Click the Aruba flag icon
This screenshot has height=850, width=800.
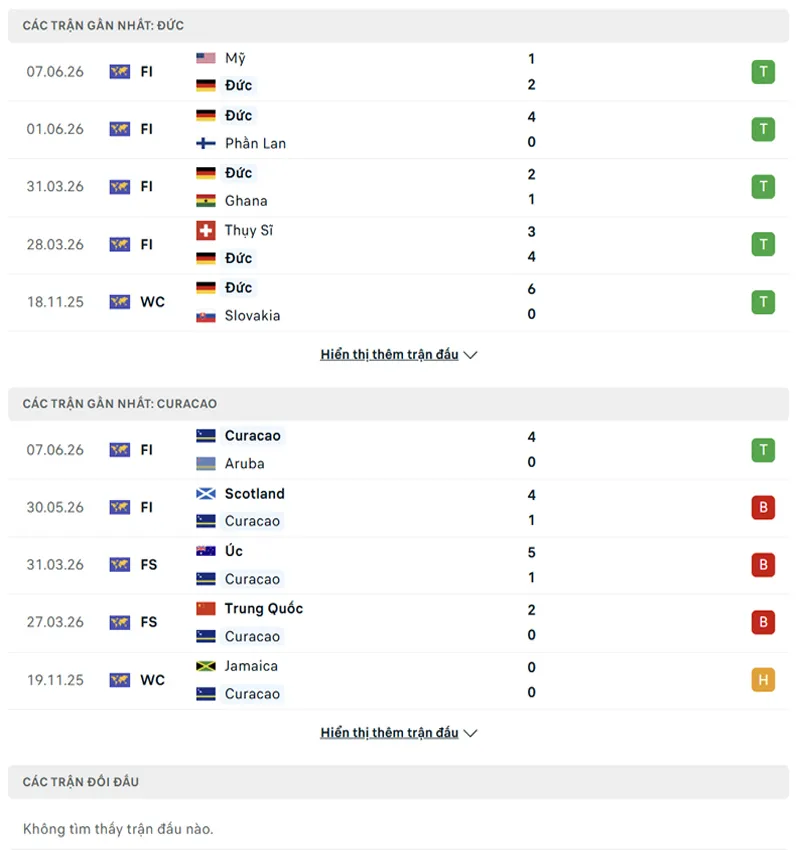click(205, 463)
